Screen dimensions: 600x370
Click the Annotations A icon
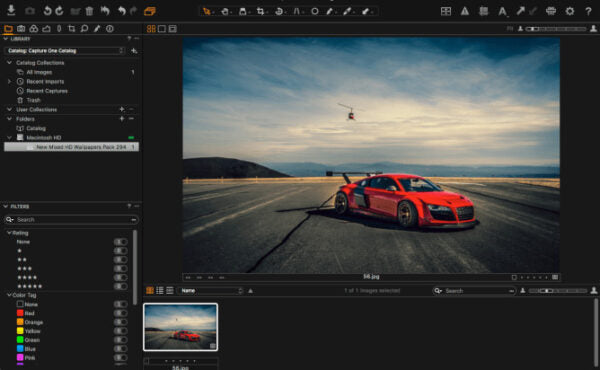(x=502, y=11)
